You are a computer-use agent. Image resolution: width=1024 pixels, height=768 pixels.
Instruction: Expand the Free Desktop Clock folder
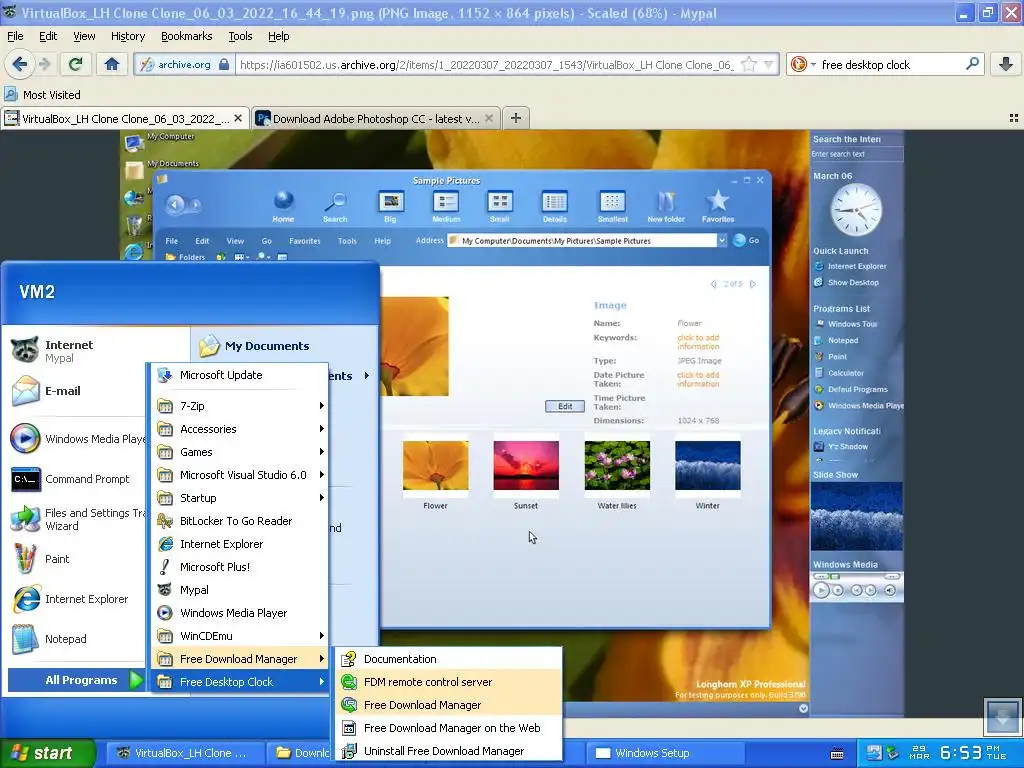[240, 682]
